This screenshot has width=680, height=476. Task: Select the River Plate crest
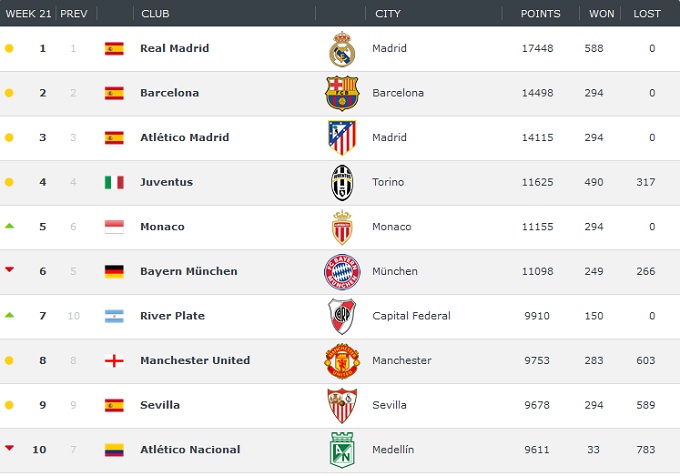342,316
